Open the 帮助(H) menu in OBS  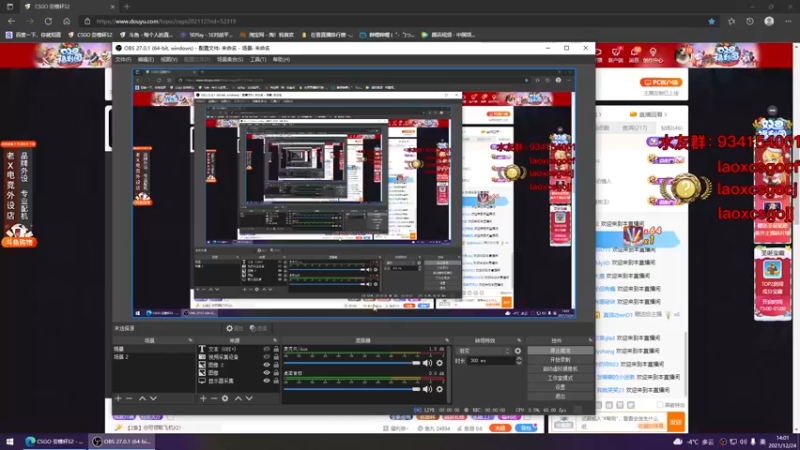coord(281,60)
